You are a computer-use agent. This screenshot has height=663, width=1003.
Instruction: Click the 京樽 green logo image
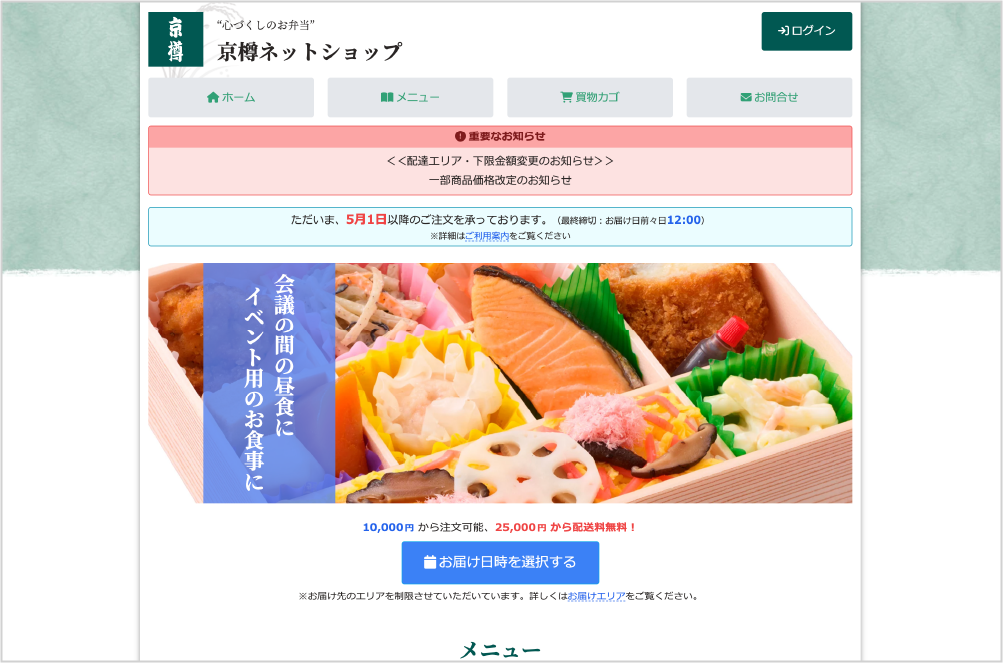(176, 39)
